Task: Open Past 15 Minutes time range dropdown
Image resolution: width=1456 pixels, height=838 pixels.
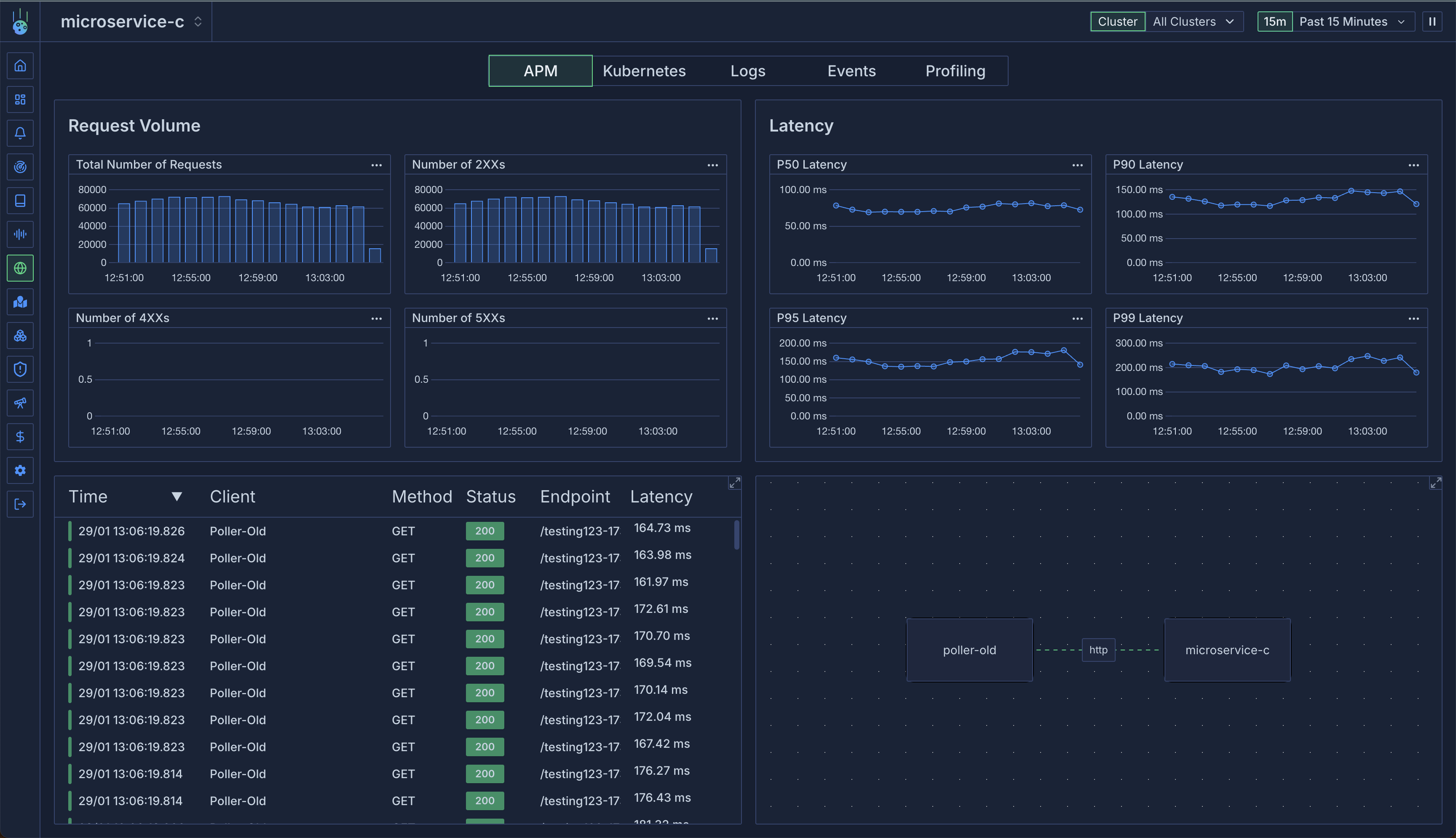Action: tap(1352, 22)
